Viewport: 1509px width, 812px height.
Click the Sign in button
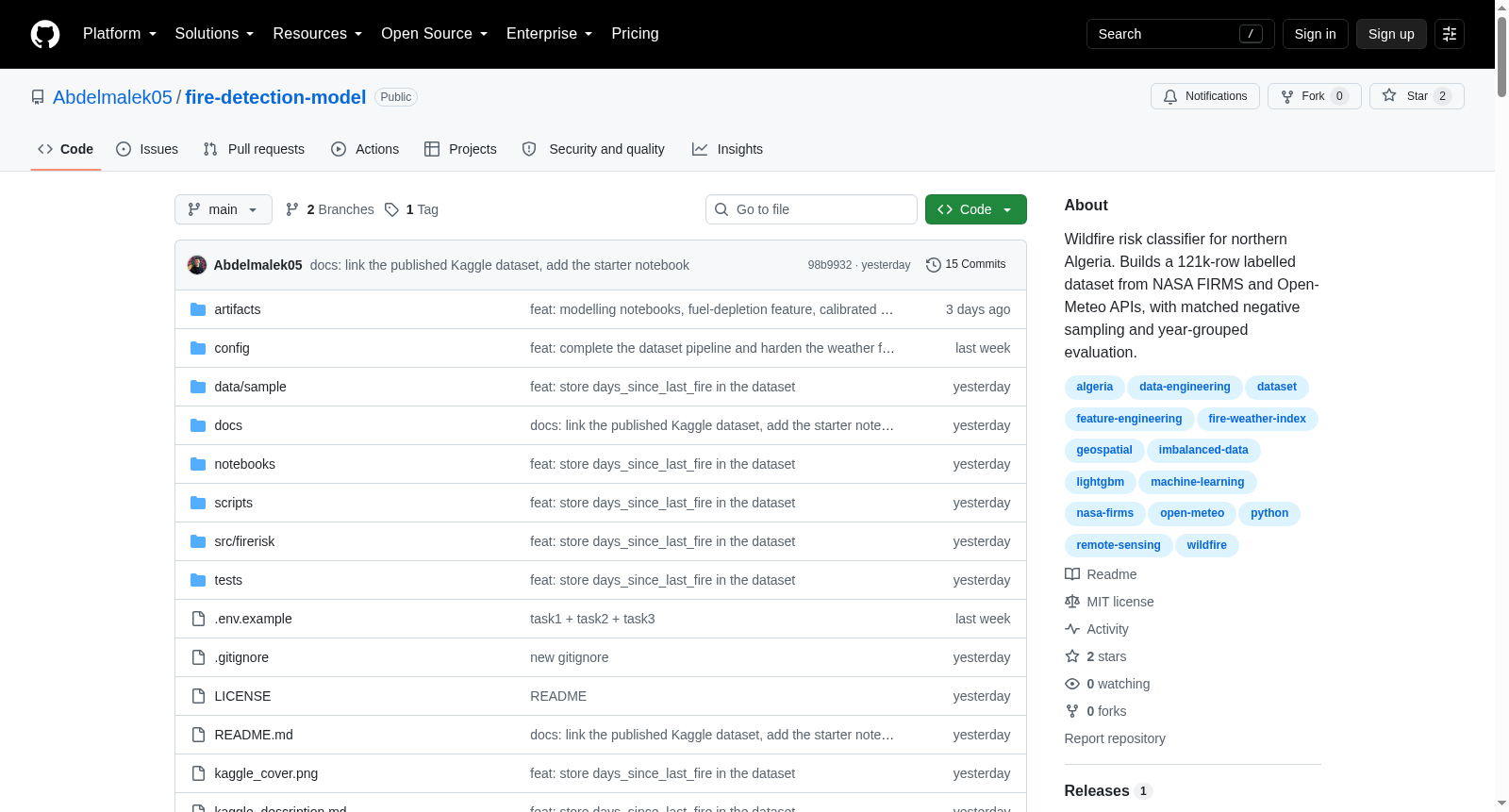(x=1316, y=34)
